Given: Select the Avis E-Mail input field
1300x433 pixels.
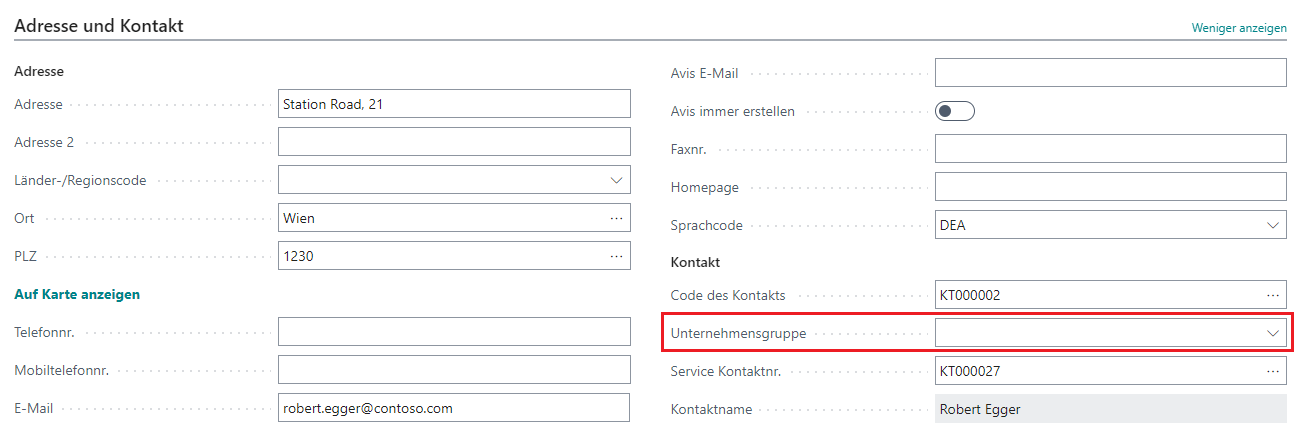Looking at the screenshot, I should 1111,73.
